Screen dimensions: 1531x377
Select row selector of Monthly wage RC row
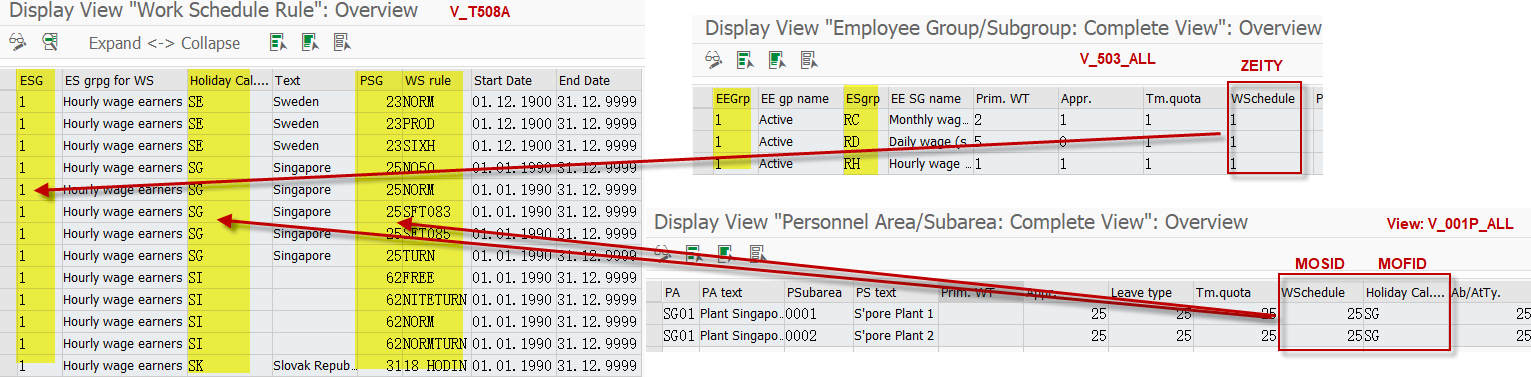click(702, 119)
